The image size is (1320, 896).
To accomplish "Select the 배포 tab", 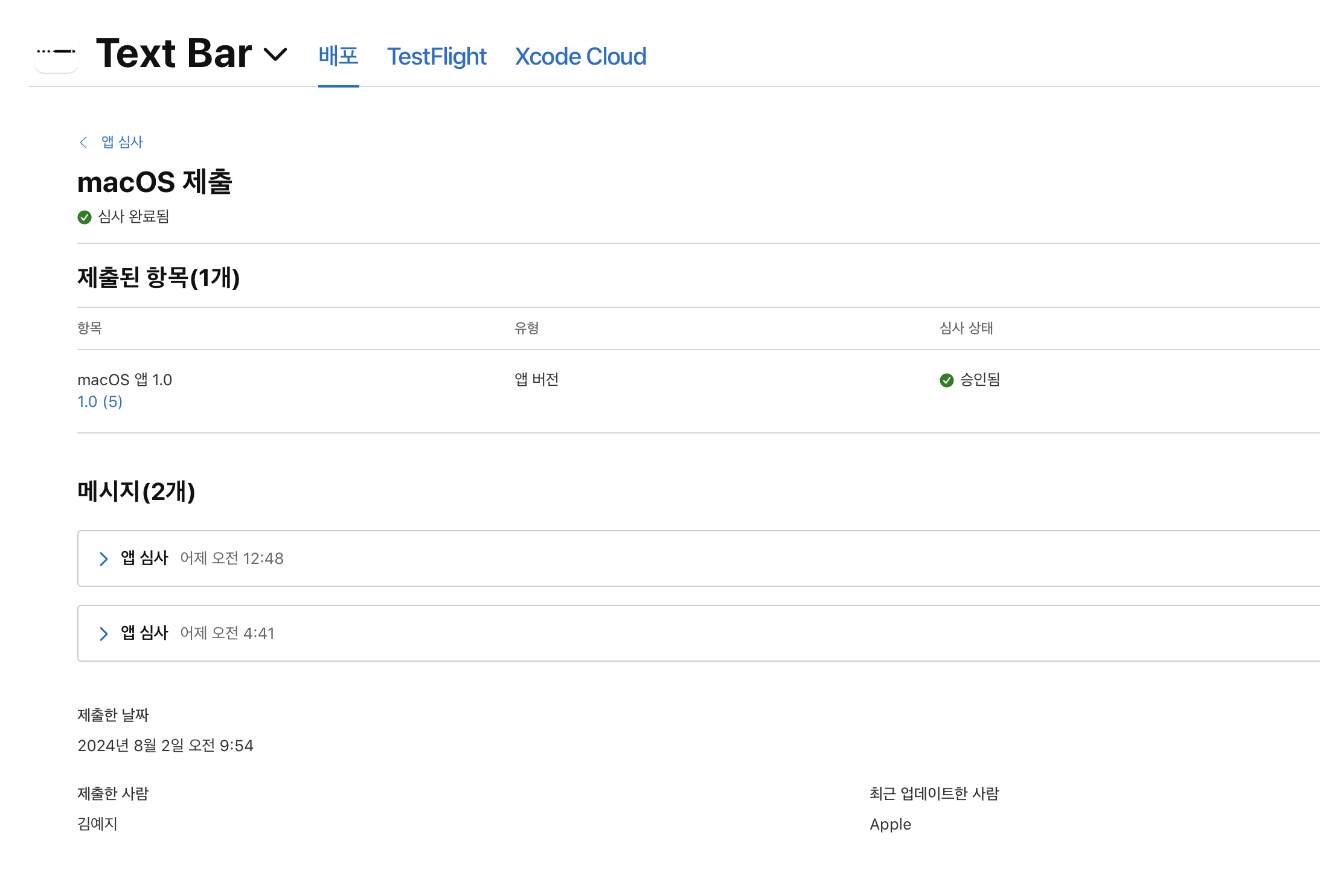I will 339,56.
